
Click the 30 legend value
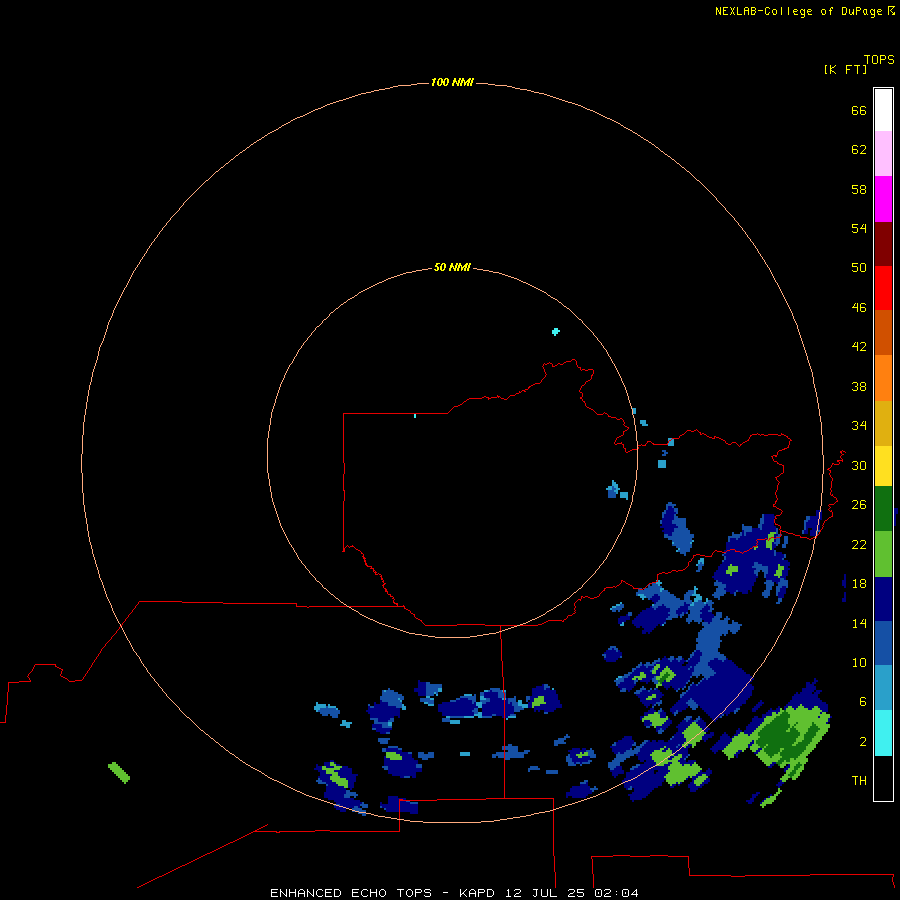[859, 465]
